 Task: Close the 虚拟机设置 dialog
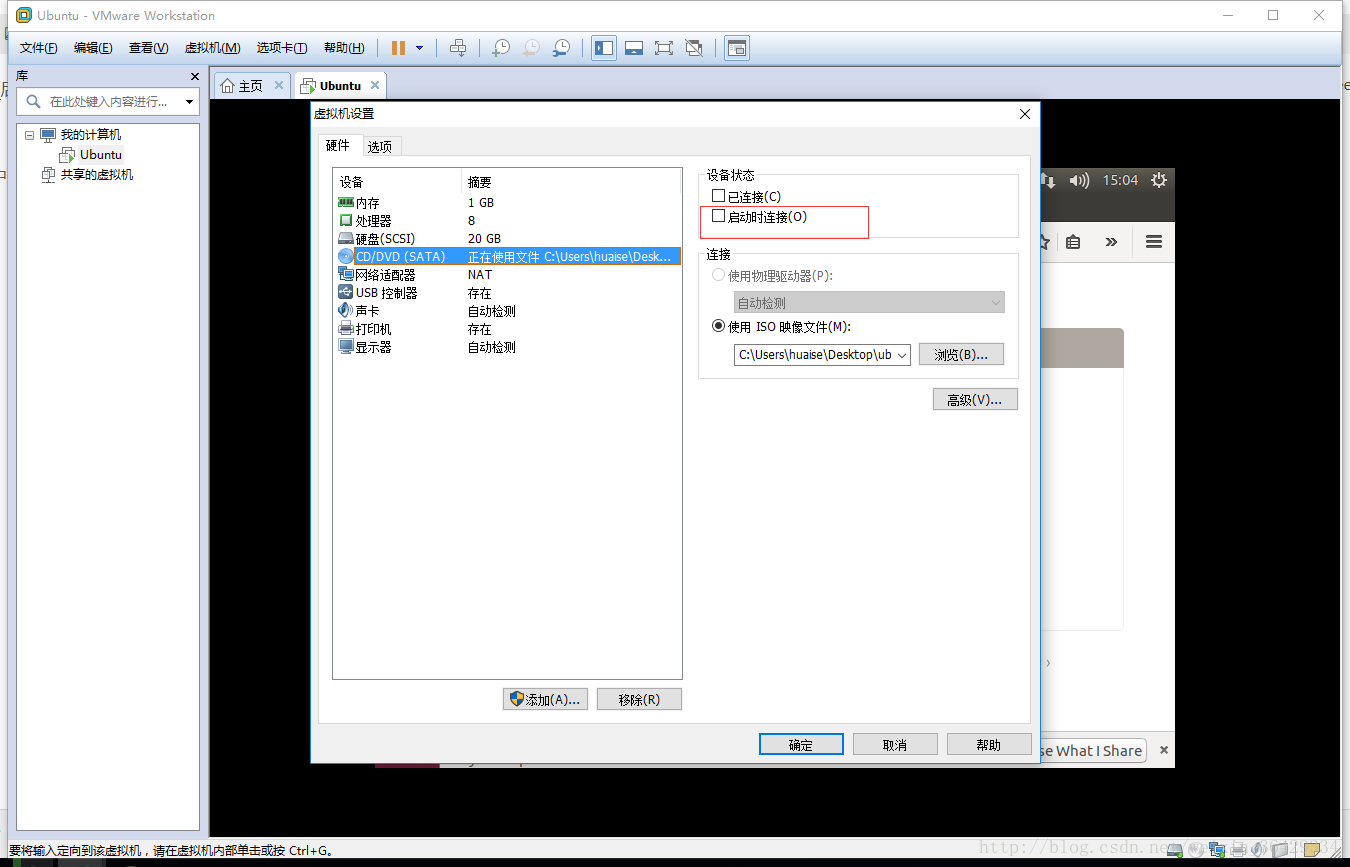tap(1024, 114)
